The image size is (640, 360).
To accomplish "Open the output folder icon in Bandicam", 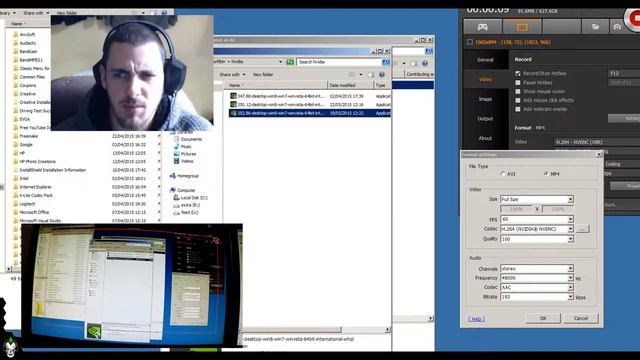I will [595, 27].
